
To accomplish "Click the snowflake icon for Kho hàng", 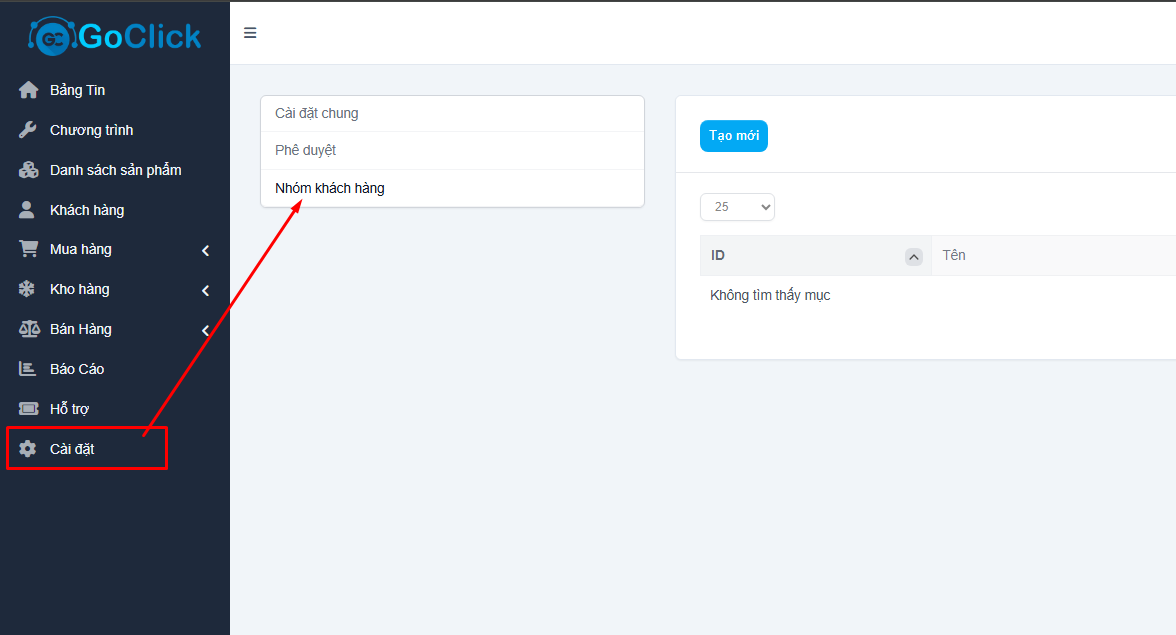I will pos(28,289).
